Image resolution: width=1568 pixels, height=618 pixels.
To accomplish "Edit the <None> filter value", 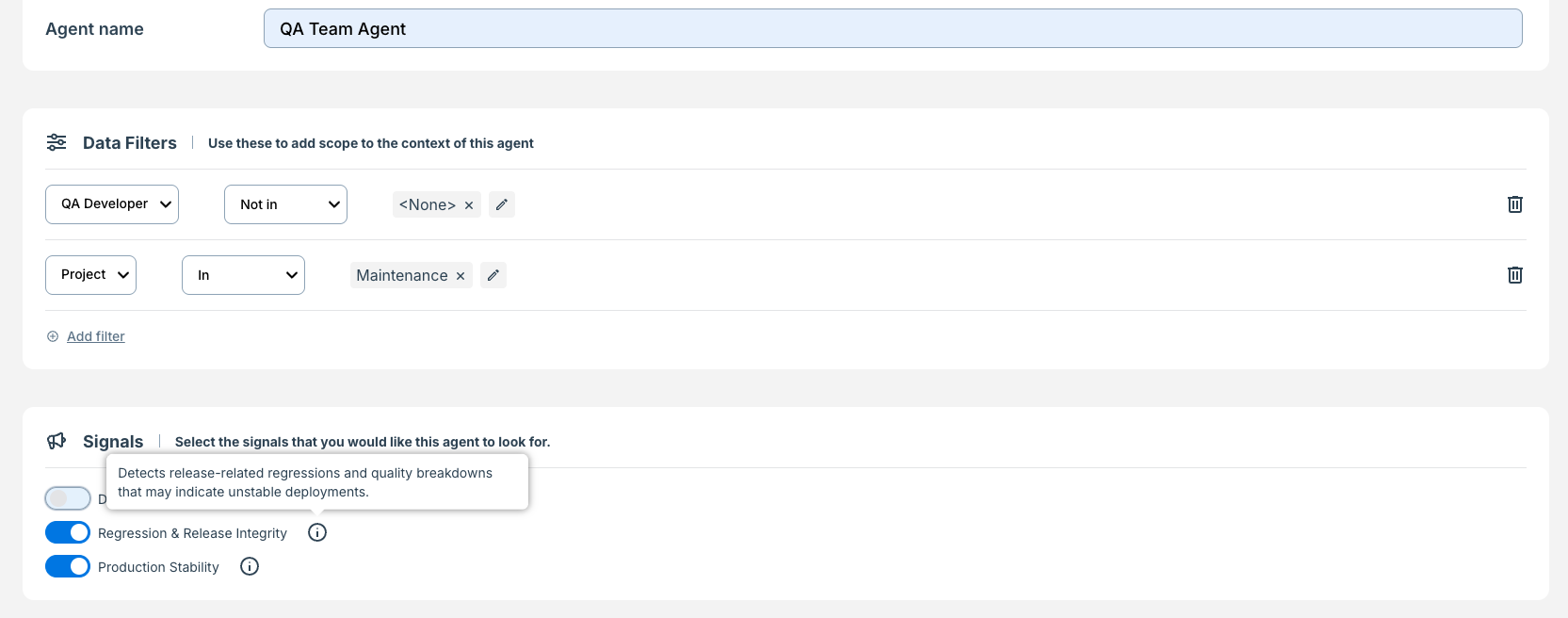I will tap(502, 204).
